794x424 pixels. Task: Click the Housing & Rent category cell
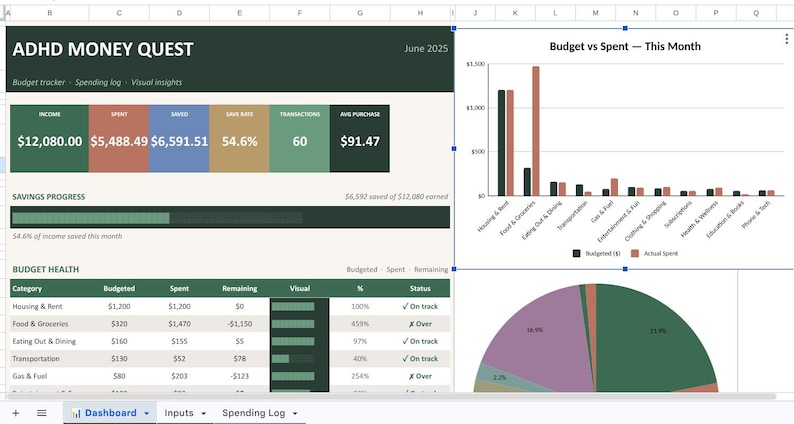click(x=50, y=306)
